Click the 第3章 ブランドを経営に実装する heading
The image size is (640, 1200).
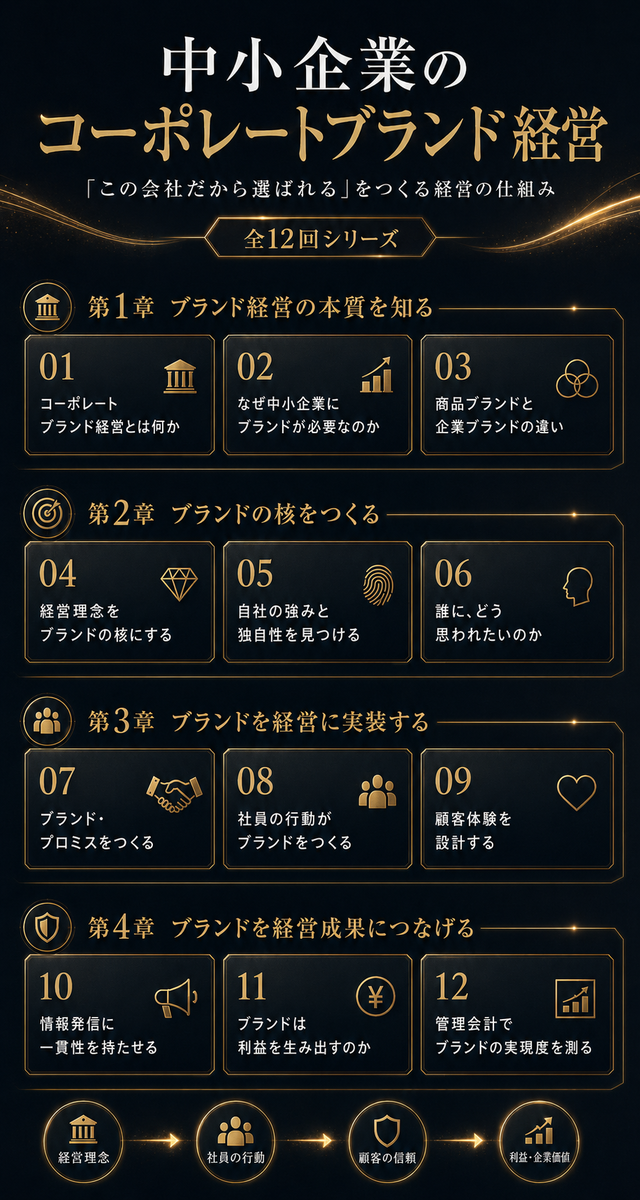[258, 721]
